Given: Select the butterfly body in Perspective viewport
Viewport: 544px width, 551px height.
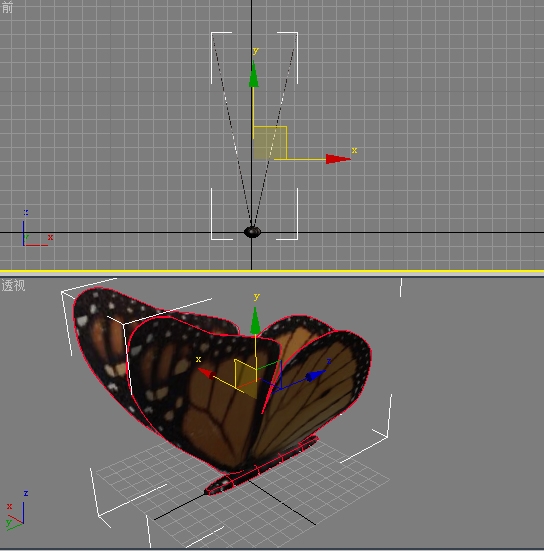Looking at the screenshot, I should point(262,466).
